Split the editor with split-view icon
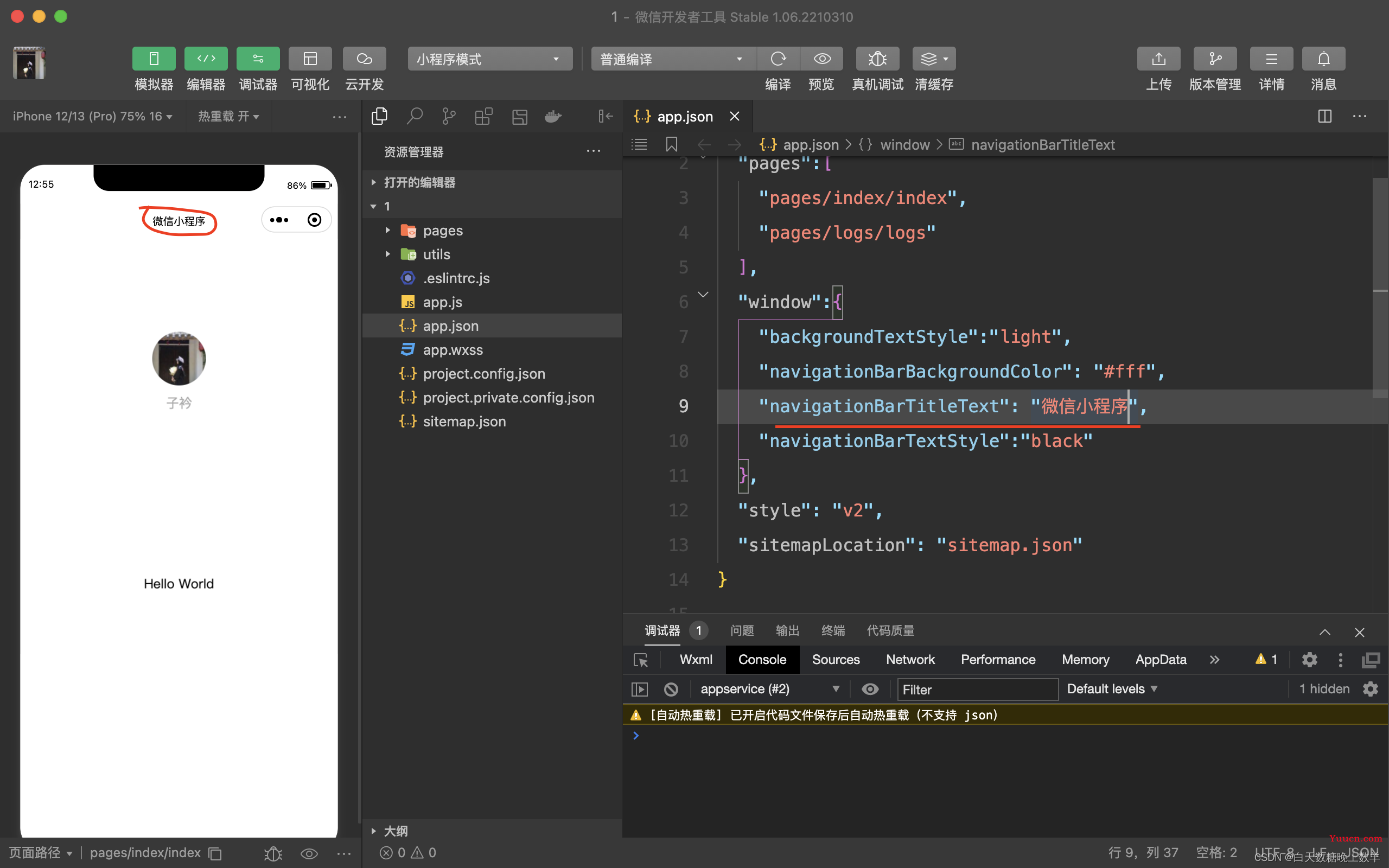1389x868 pixels. pyautogui.click(x=1324, y=117)
